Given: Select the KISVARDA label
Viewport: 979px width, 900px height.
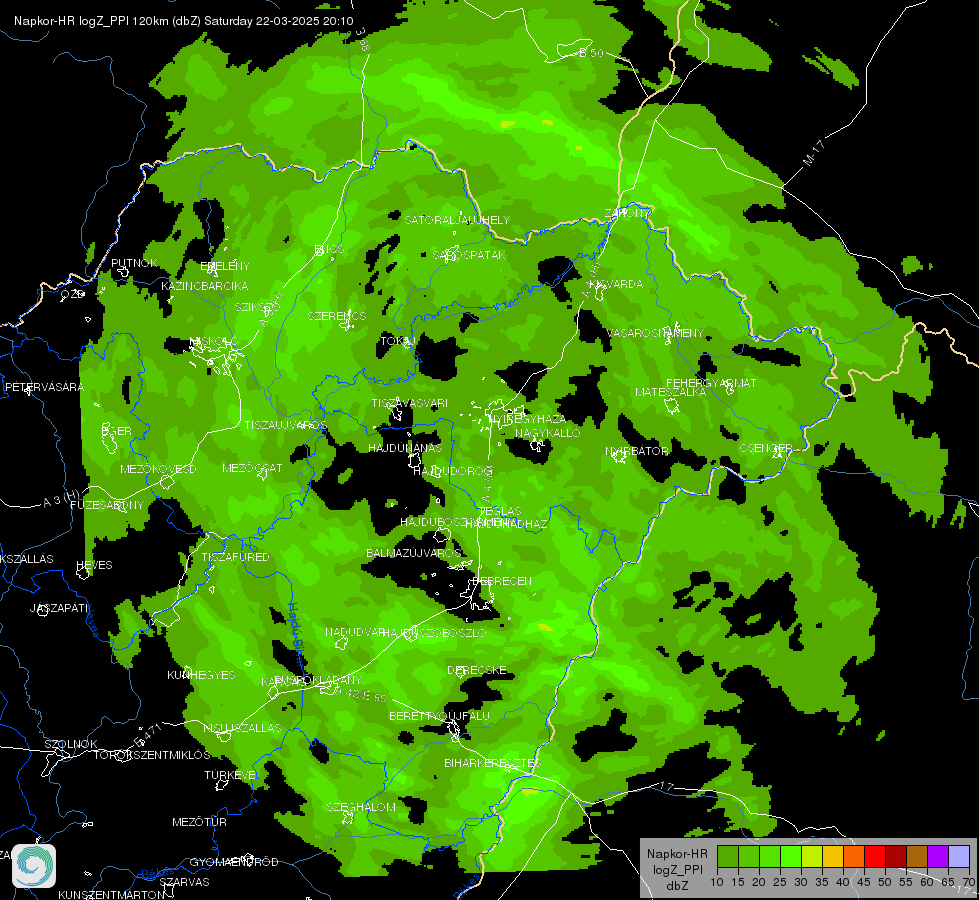Looking at the screenshot, I should click(x=616, y=284).
